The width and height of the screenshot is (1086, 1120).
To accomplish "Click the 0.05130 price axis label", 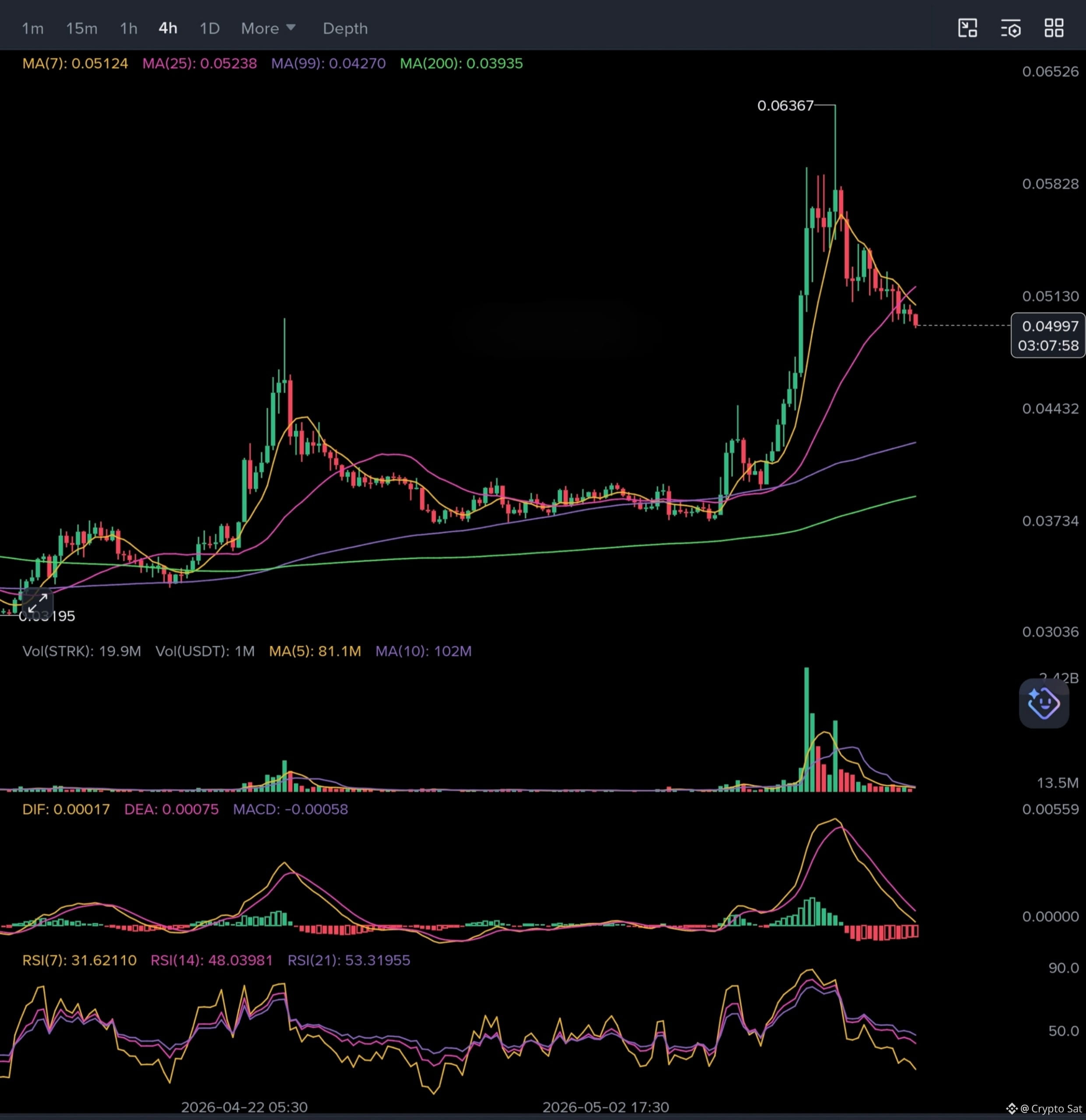I will (x=1050, y=296).
